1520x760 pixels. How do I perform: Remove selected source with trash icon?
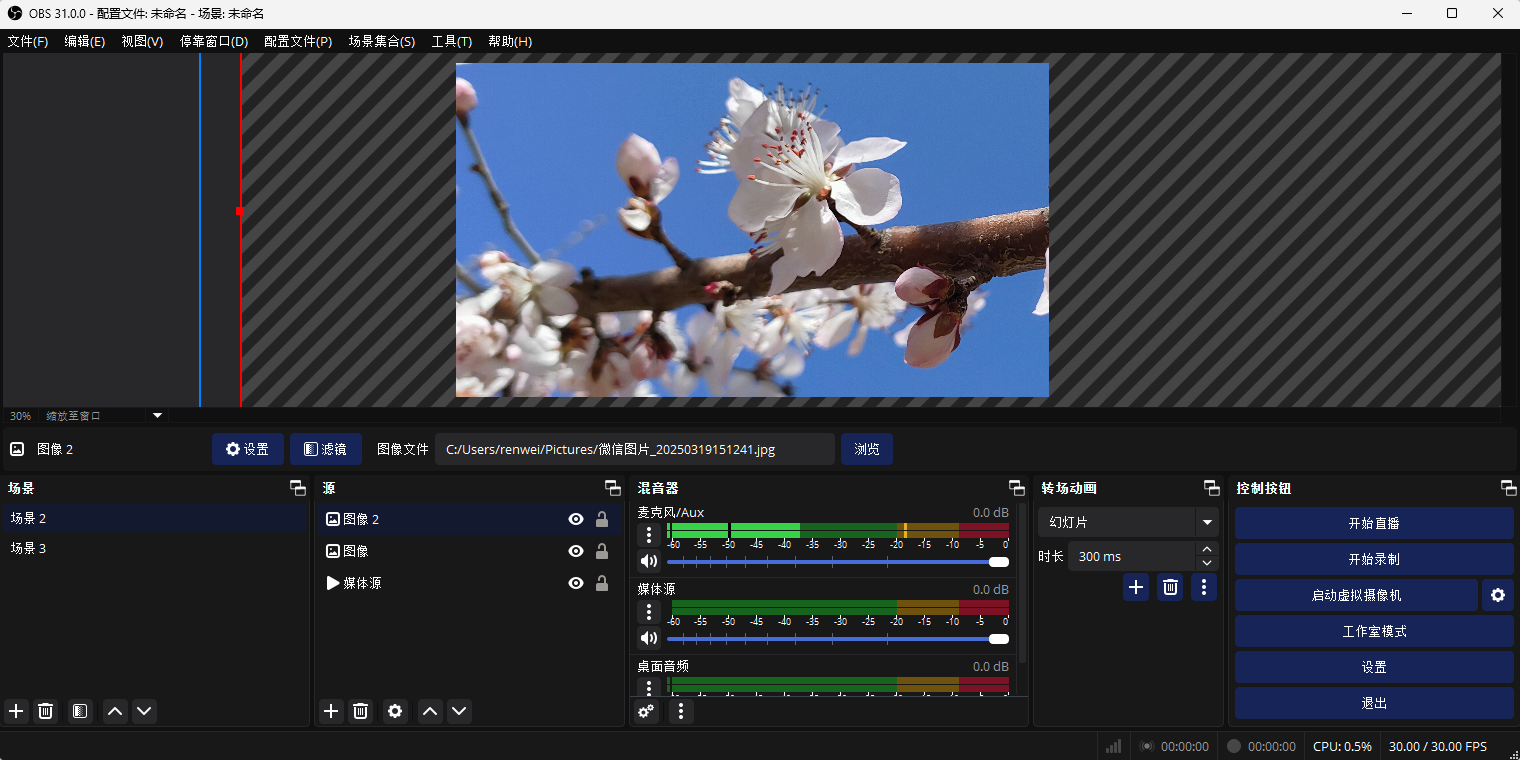point(361,711)
